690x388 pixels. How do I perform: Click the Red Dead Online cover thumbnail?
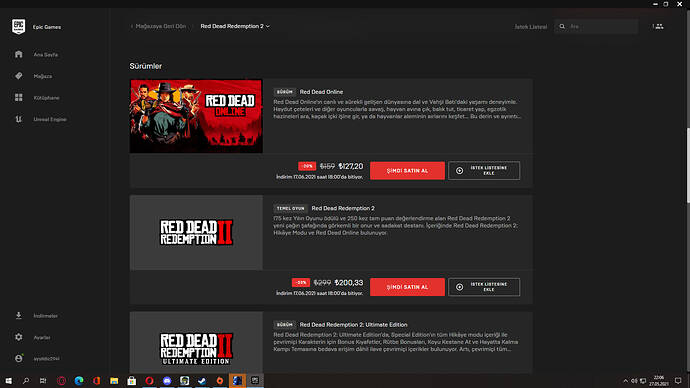[x=196, y=116]
